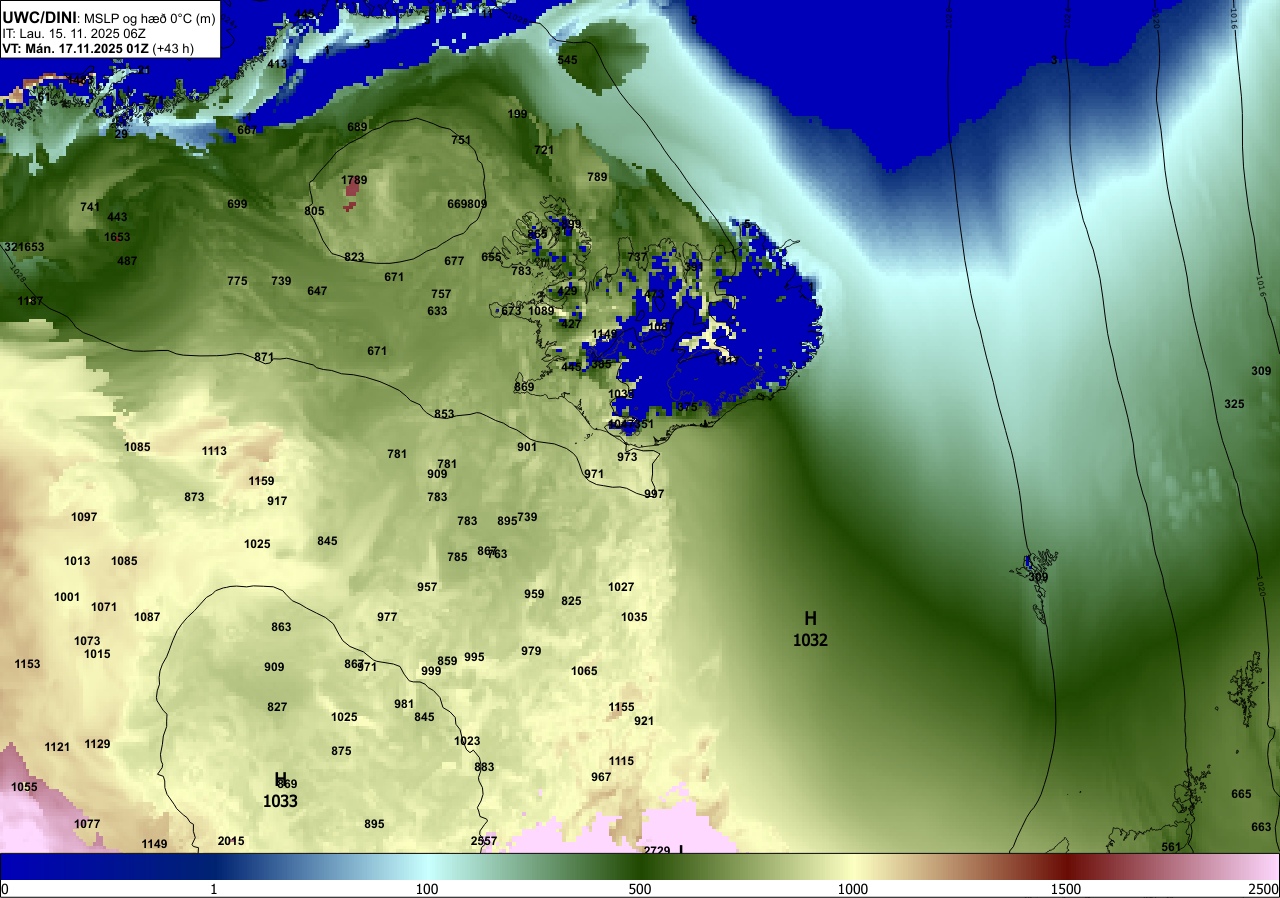Click the height value 871
This screenshot has height=898, width=1280.
coord(264,357)
